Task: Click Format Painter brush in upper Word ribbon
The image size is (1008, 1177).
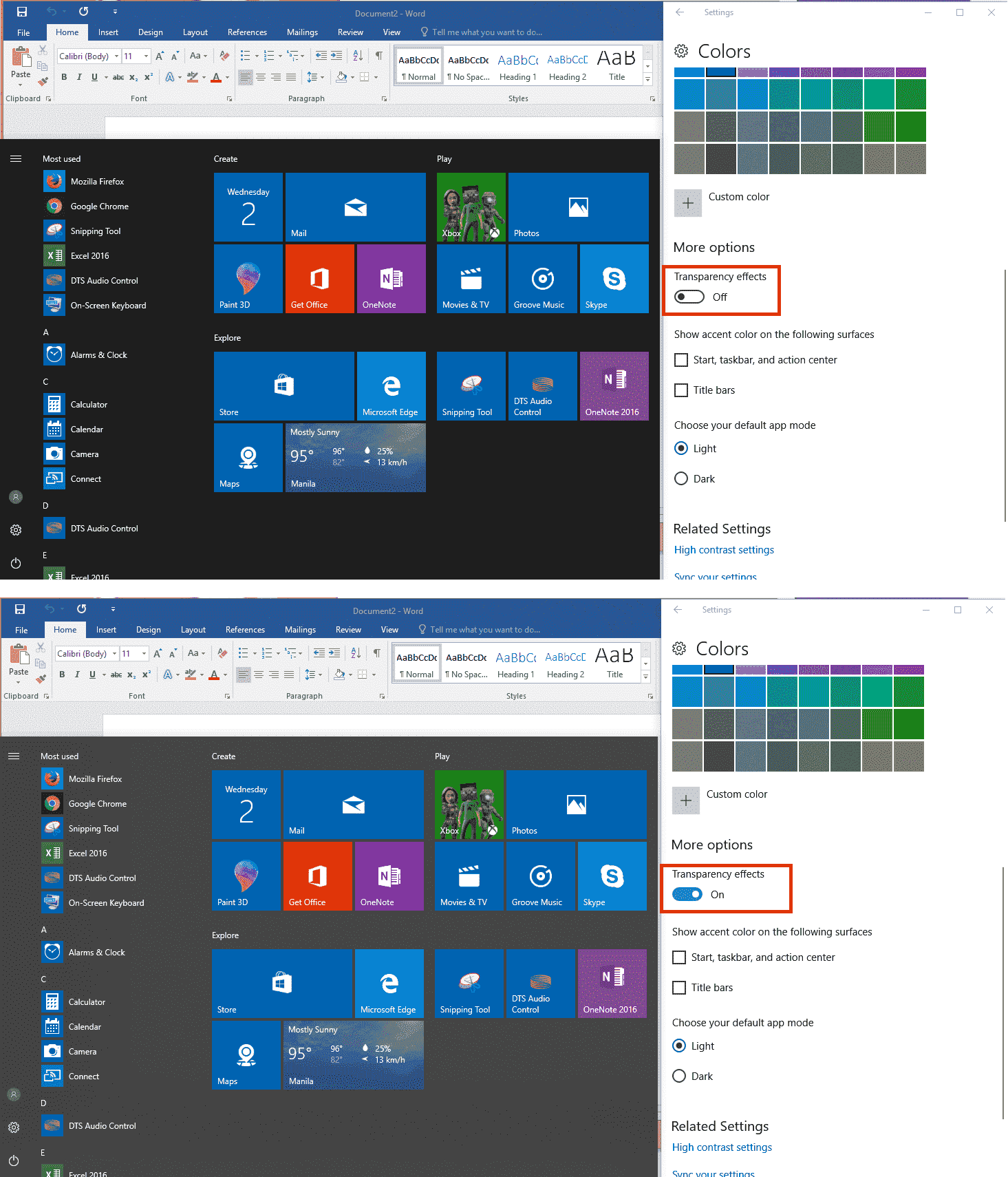Action: click(x=43, y=81)
